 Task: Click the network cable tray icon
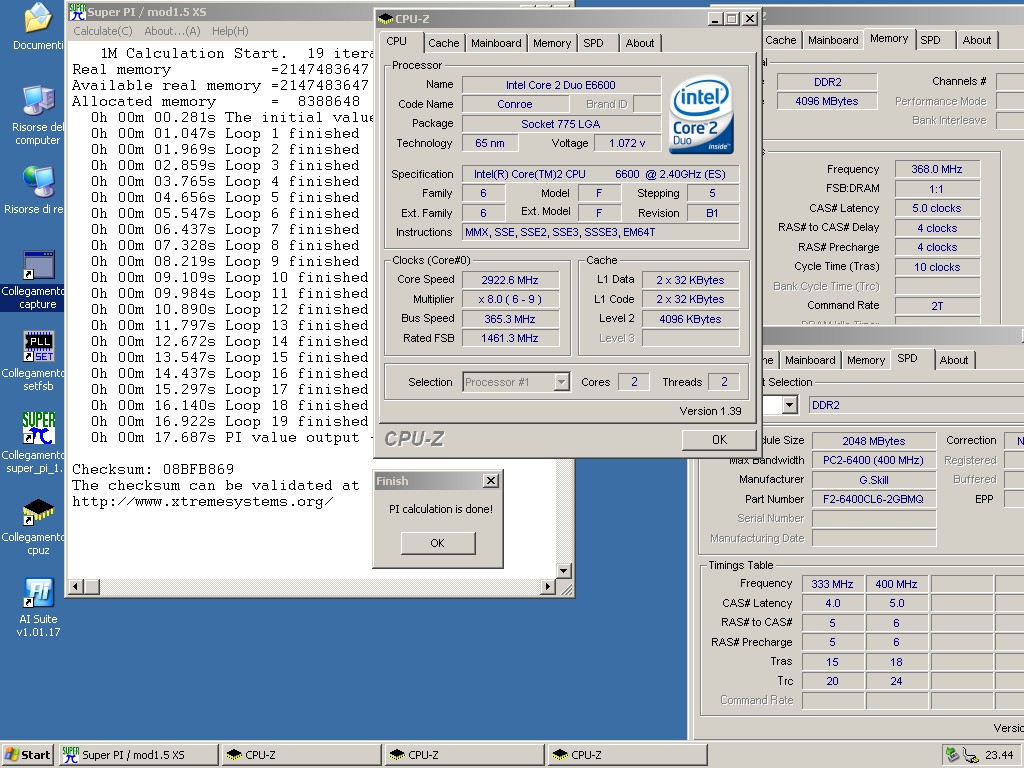(x=971, y=755)
